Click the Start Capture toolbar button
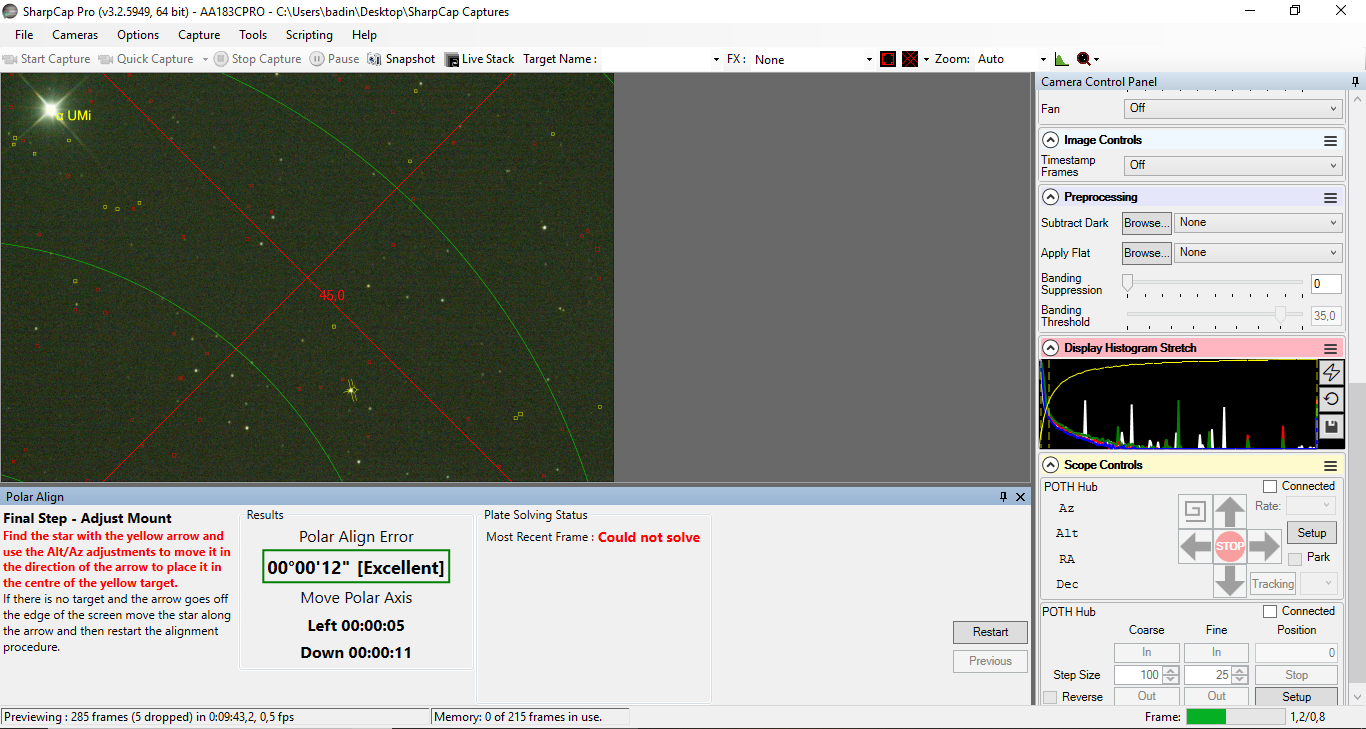This screenshot has width=1366, height=729. 47,59
